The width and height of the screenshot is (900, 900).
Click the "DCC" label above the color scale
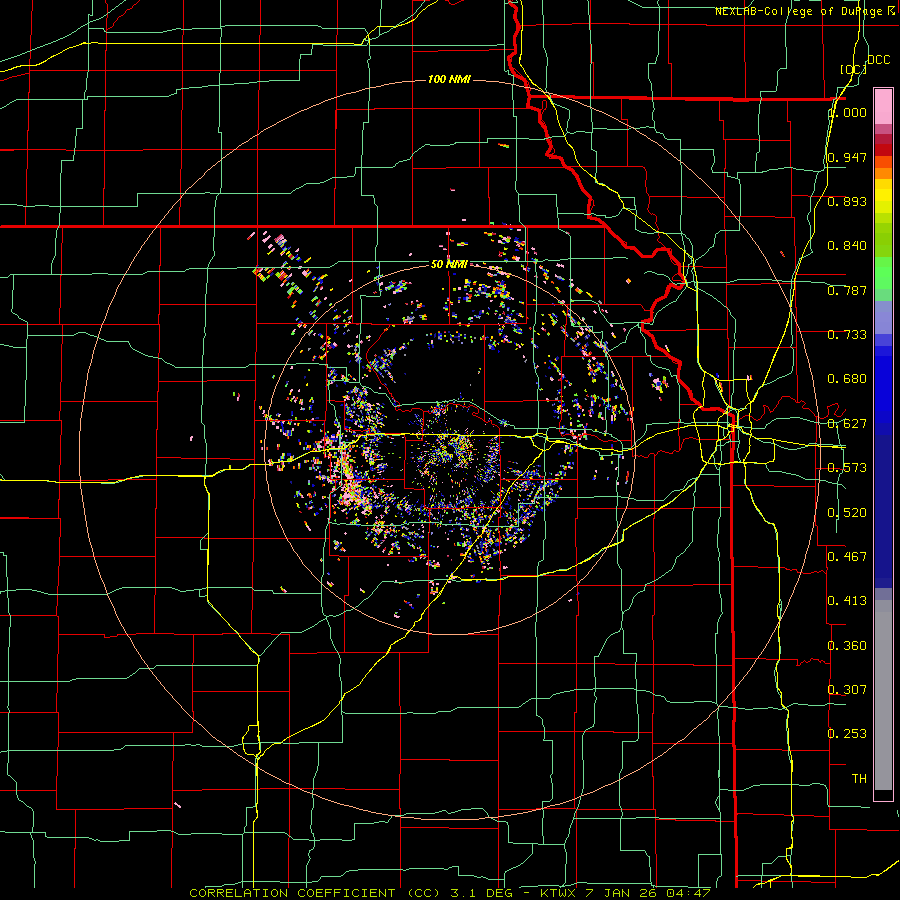tap(878, 60)
